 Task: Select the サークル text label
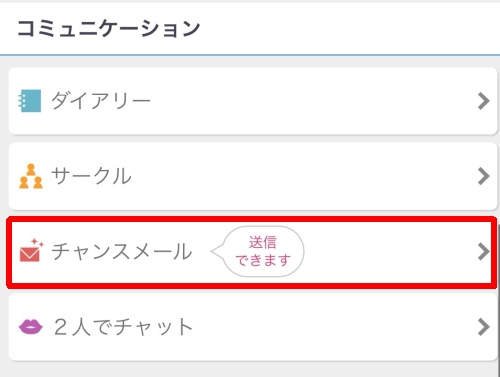pyautogui.click(x=91, y=176)
